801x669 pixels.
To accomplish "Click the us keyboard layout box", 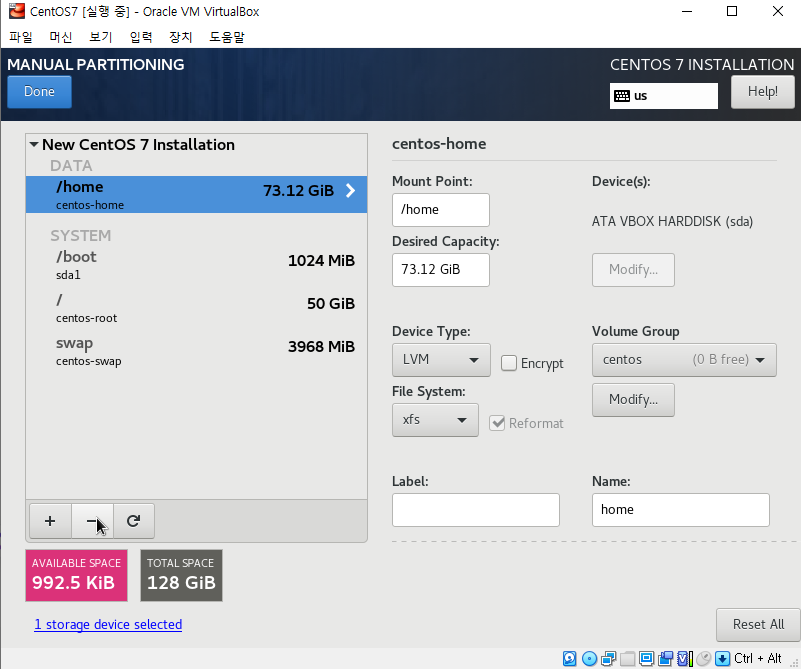I will click(664, 96).
